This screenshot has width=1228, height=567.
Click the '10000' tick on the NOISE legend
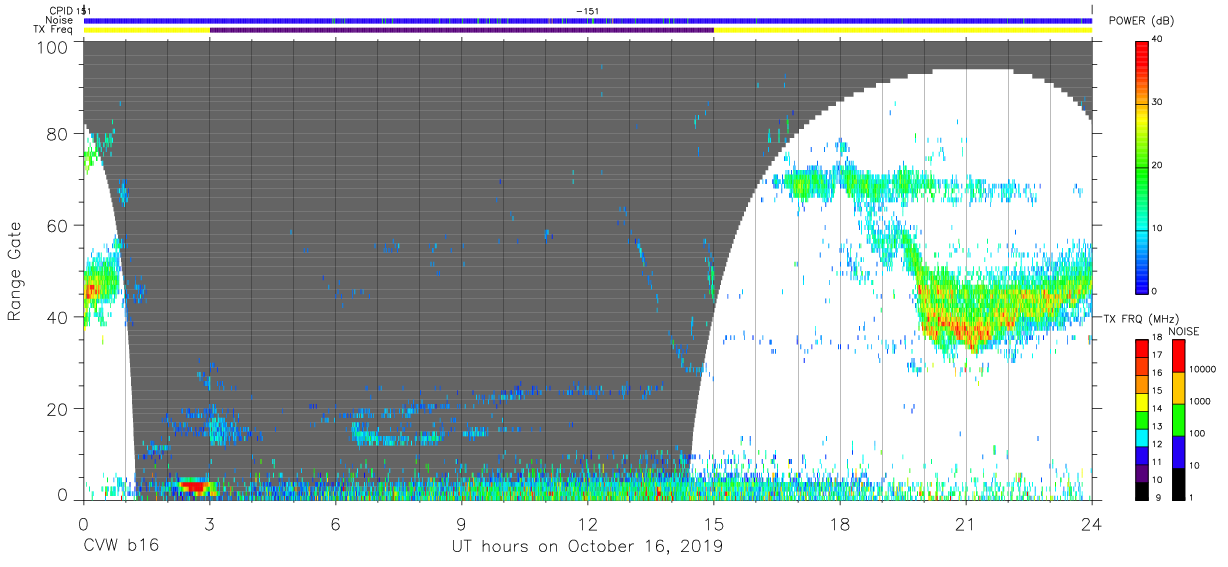coord(1201,369)
